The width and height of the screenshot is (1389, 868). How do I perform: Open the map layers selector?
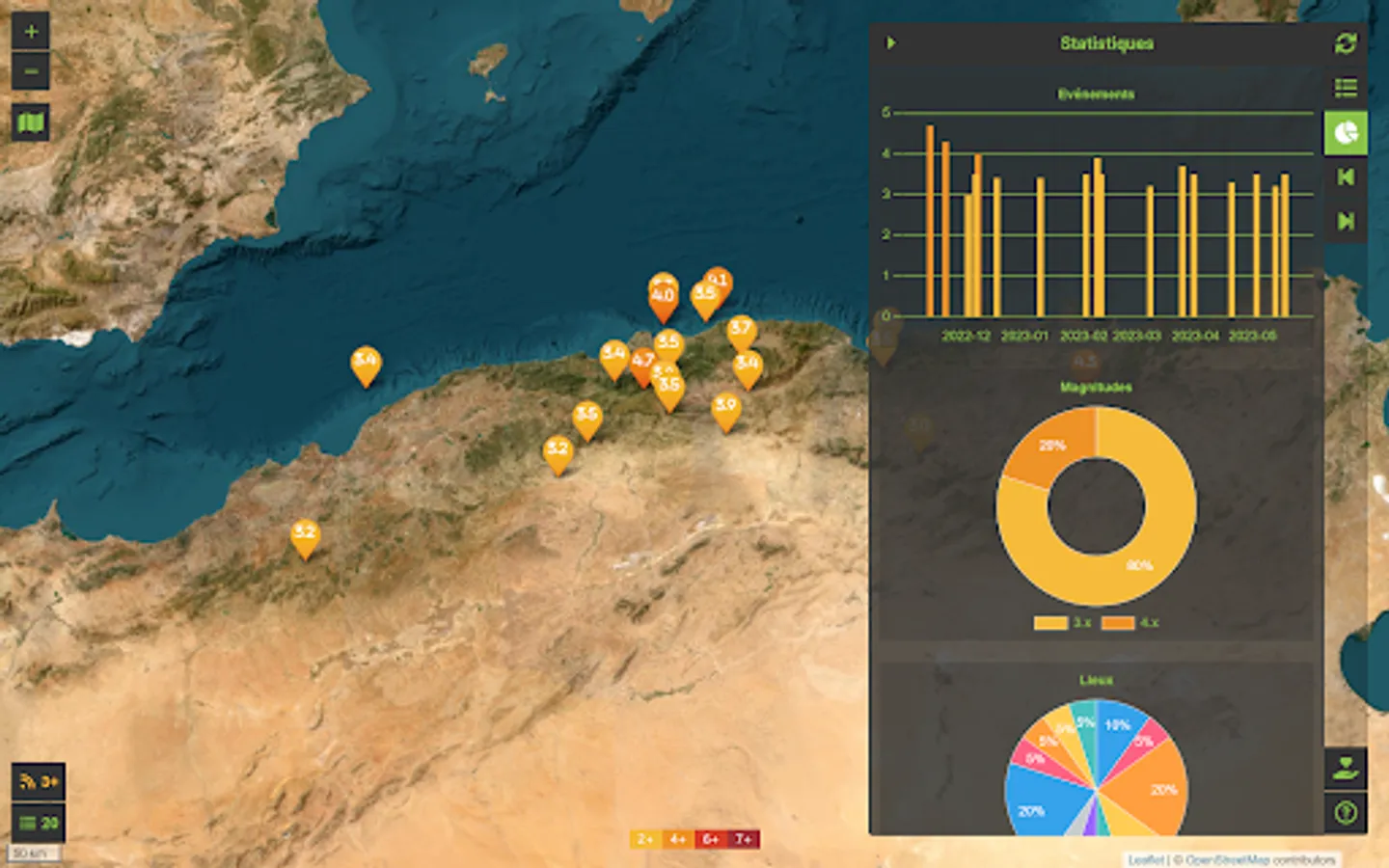[31, 122]
